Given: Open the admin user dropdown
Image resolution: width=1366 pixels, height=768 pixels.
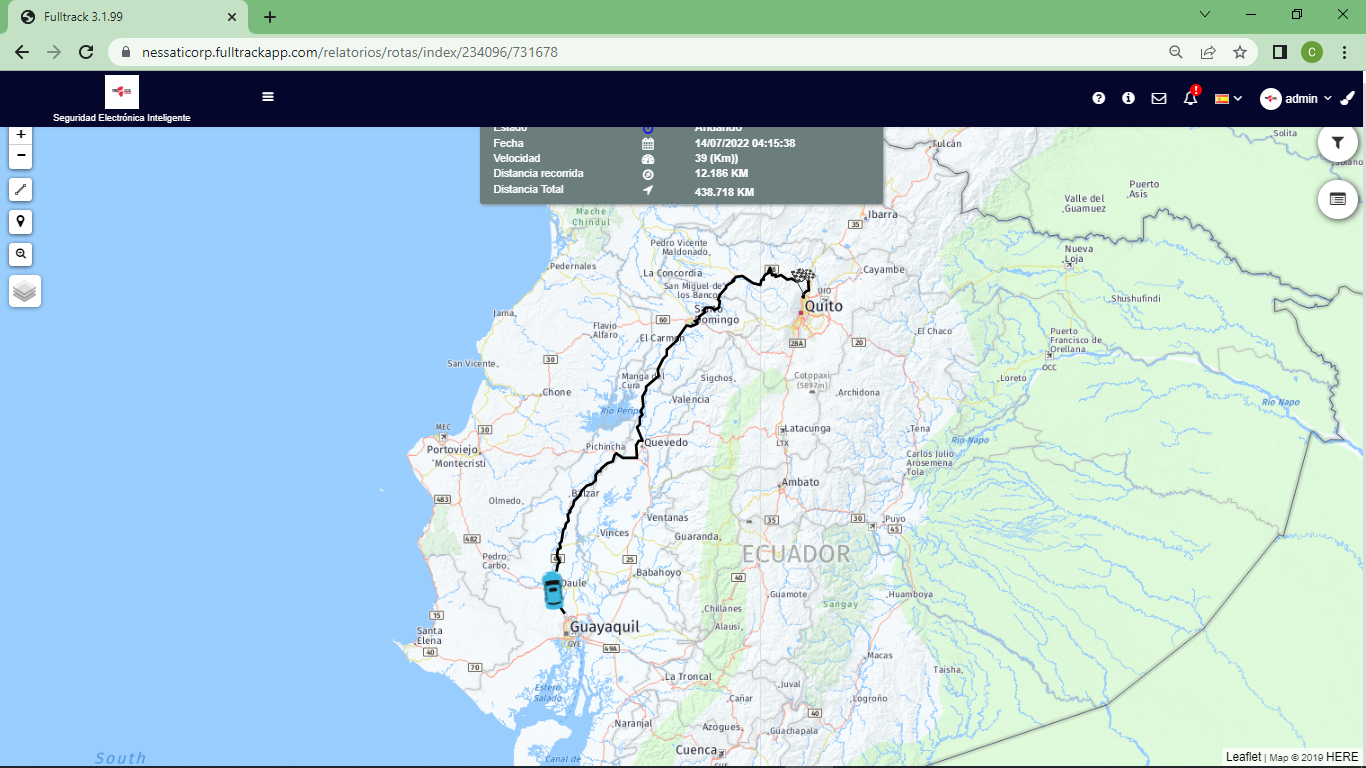Looking at the screenshot, I should point(1296,98).
